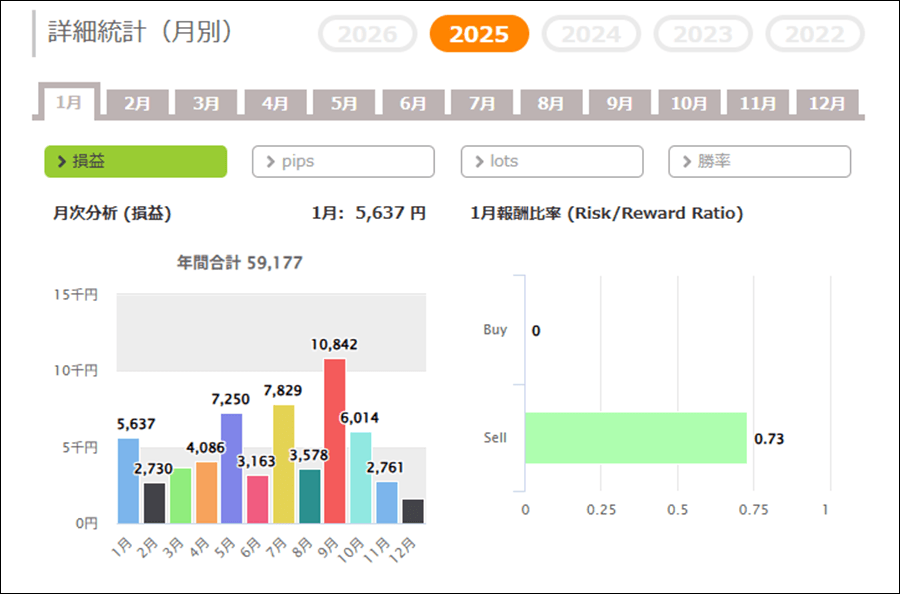The image size is (900, 594).
Task: Click the red September bar 10,842
Action: tap(335, 440)
